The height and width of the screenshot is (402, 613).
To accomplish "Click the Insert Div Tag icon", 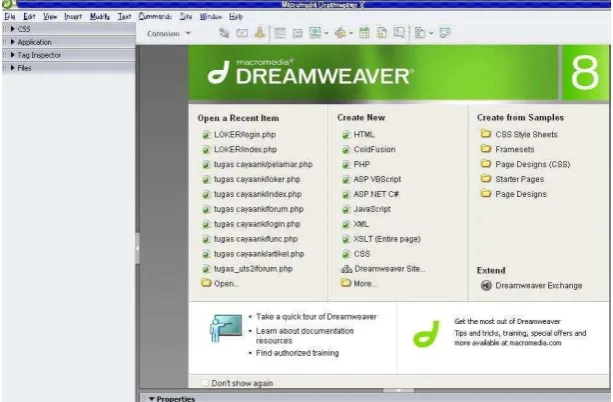I will 298,34.
